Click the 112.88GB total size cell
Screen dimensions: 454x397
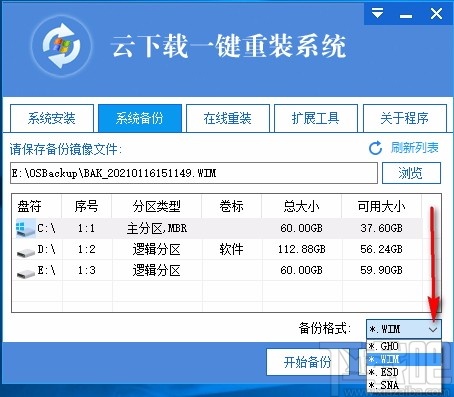(302, 249)
